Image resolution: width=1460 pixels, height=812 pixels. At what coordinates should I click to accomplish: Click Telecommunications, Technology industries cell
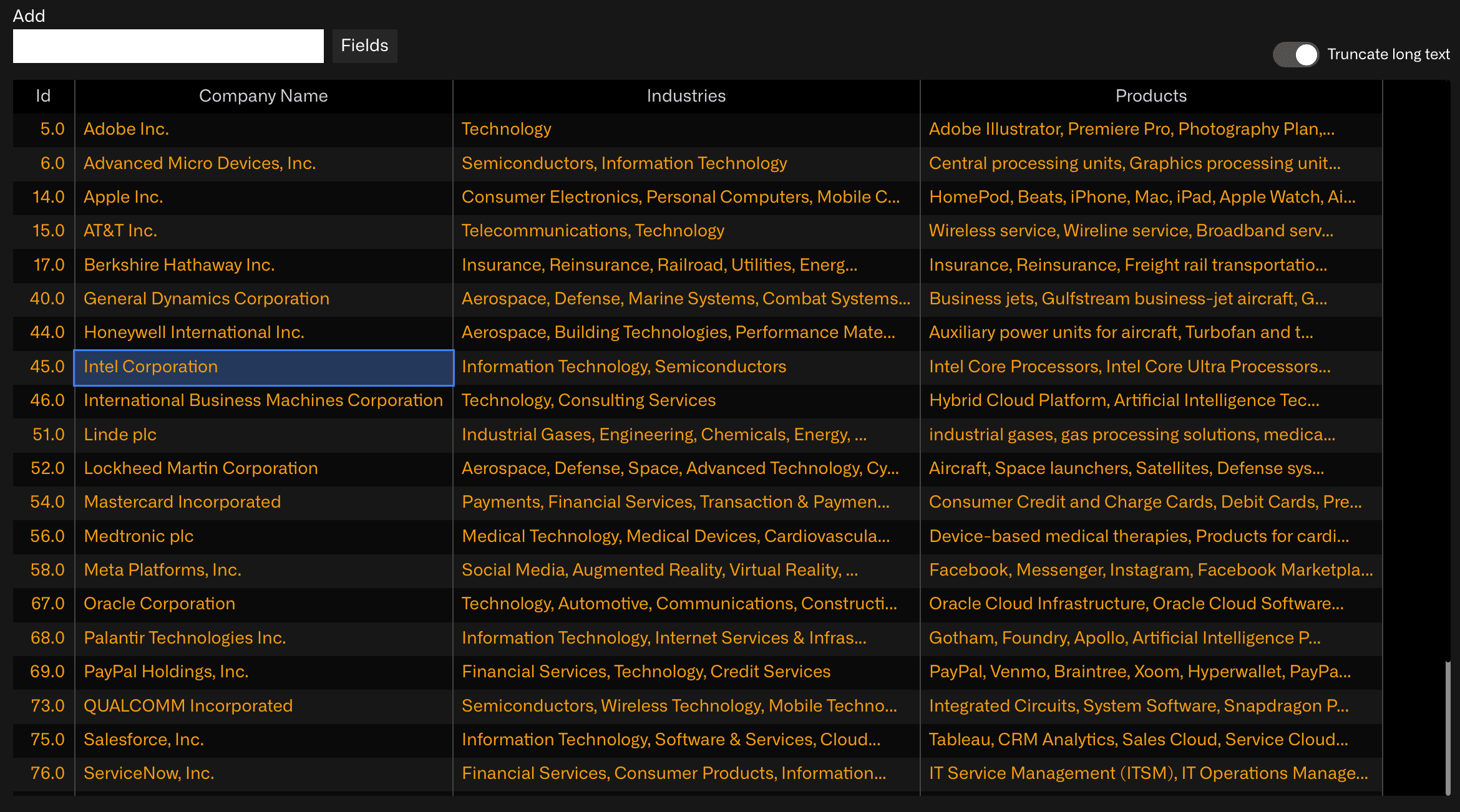pyautogui.click(x=686, y=231)
